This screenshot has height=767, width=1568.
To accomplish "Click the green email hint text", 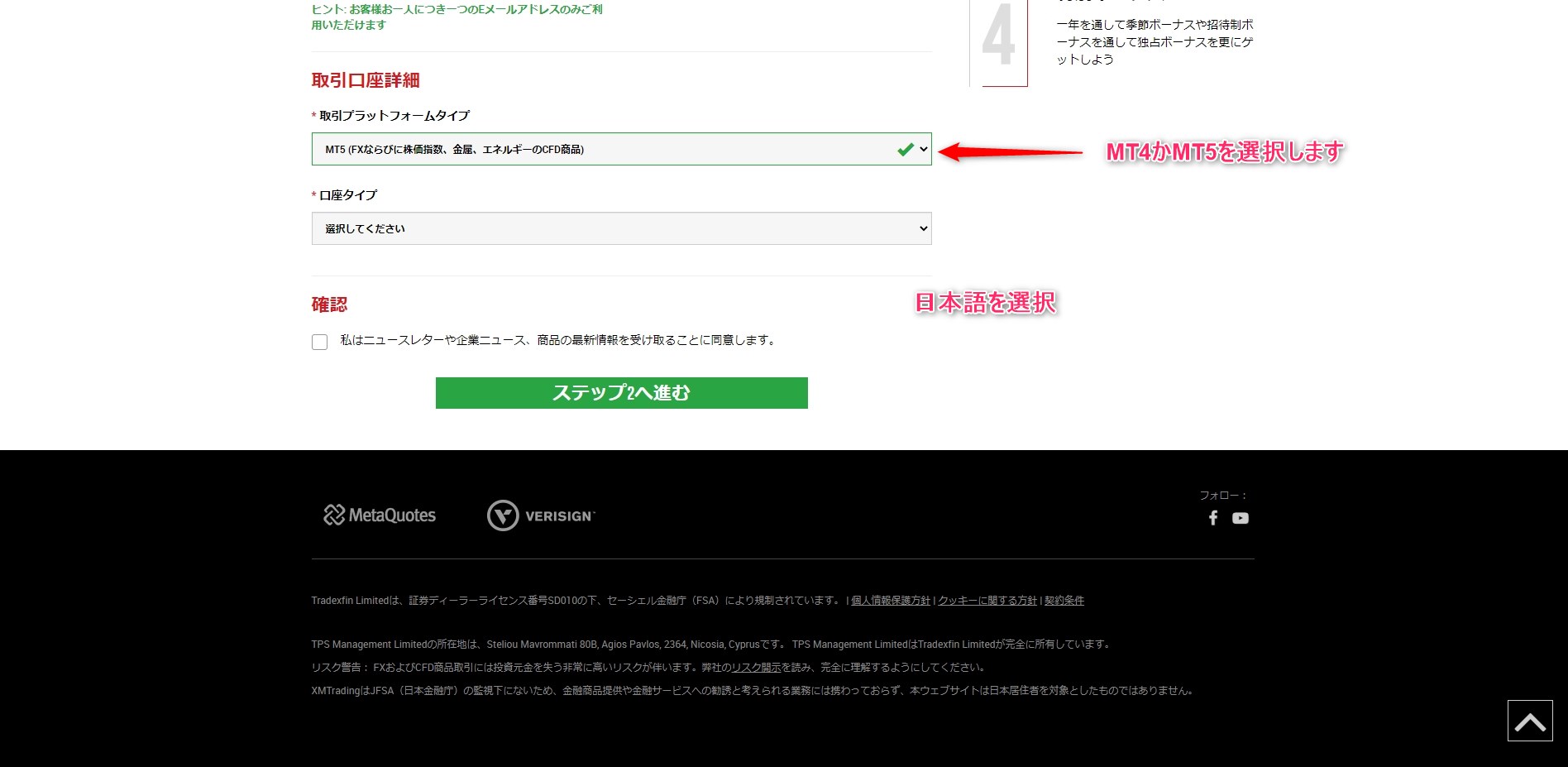I will click(x=457, y=17).
